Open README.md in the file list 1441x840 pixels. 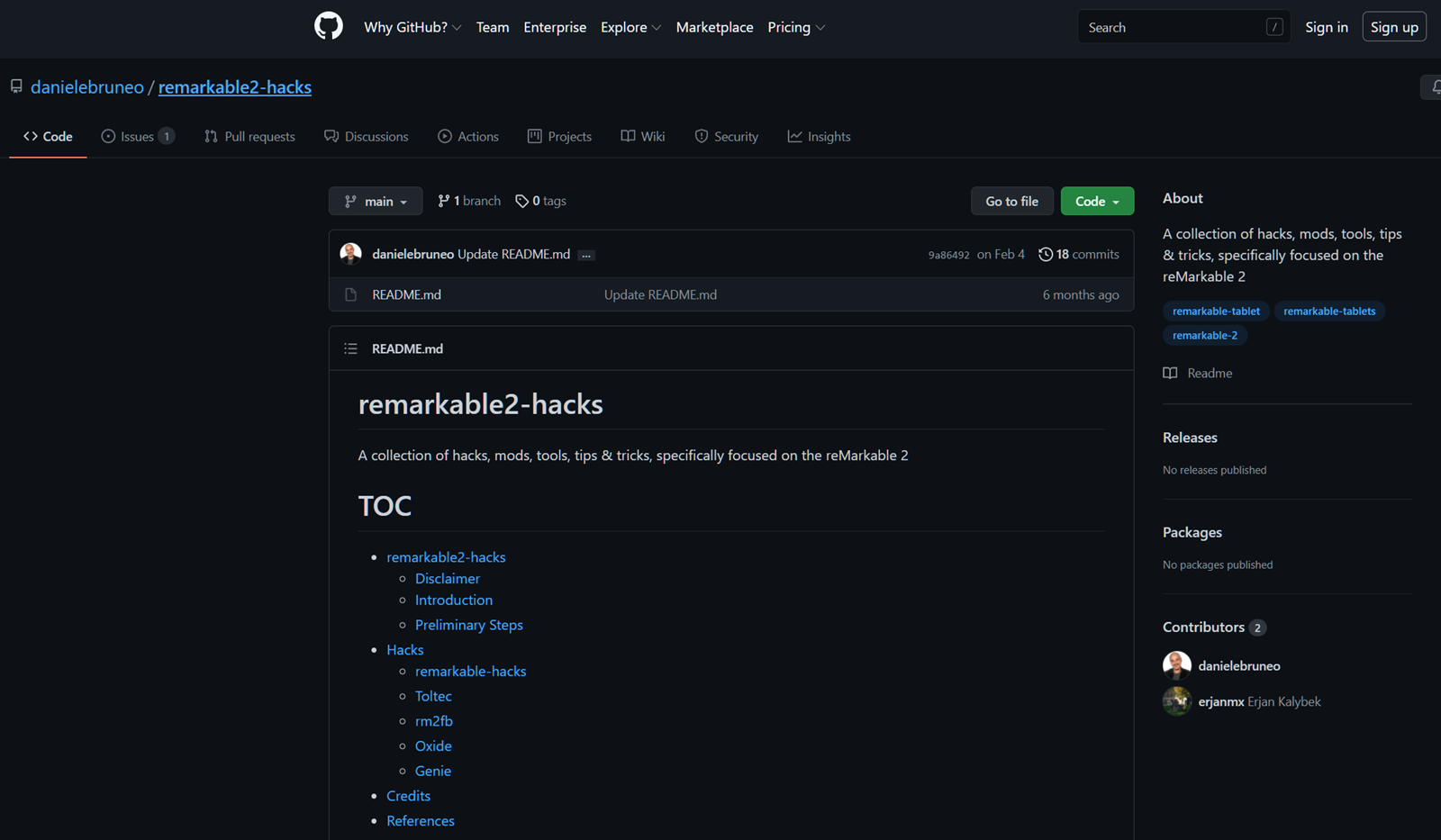pyautogui.click(x=406, y=294)
